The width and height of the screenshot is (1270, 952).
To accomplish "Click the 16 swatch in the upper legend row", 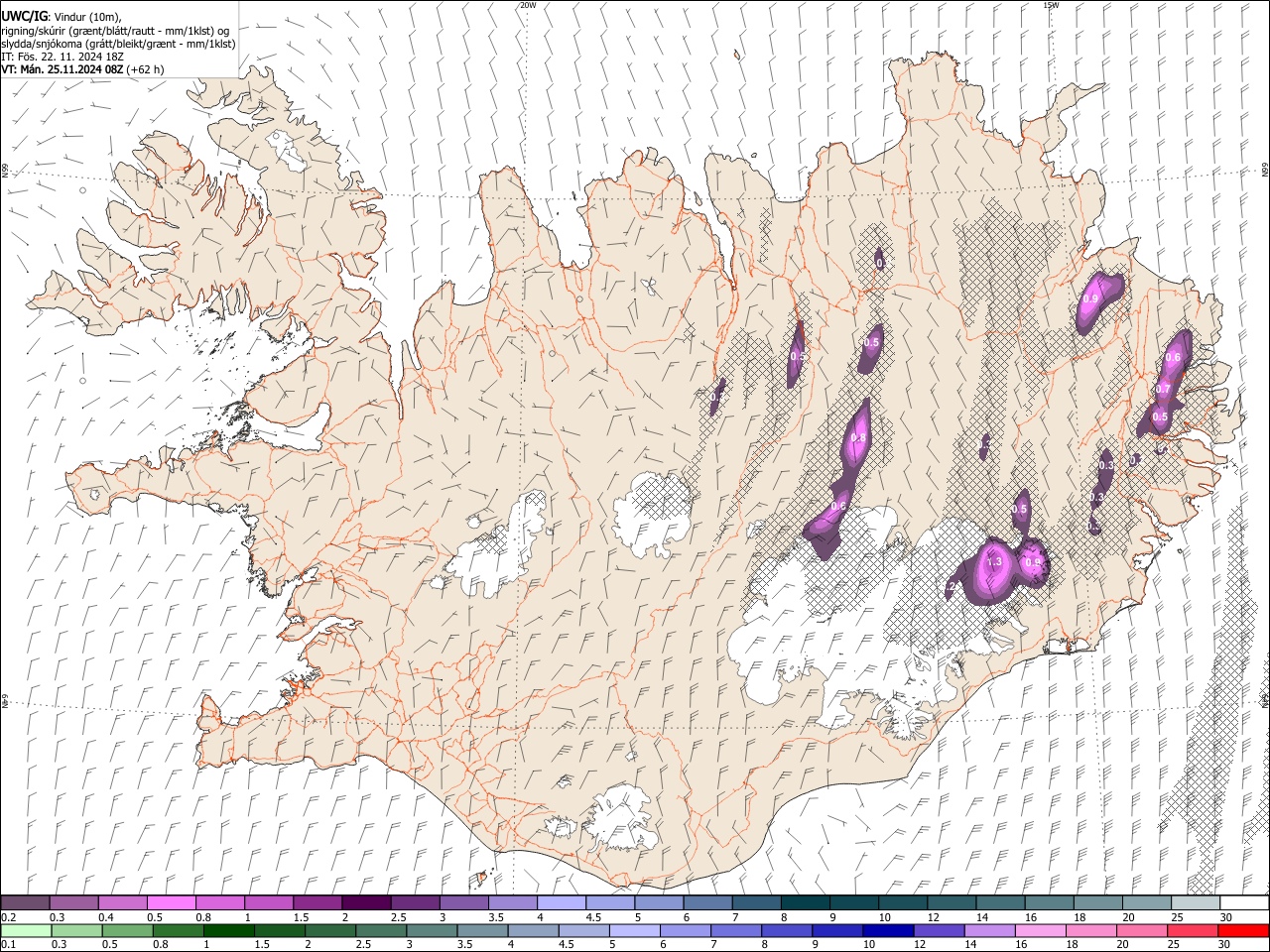I will click(x=1049, y=902).
